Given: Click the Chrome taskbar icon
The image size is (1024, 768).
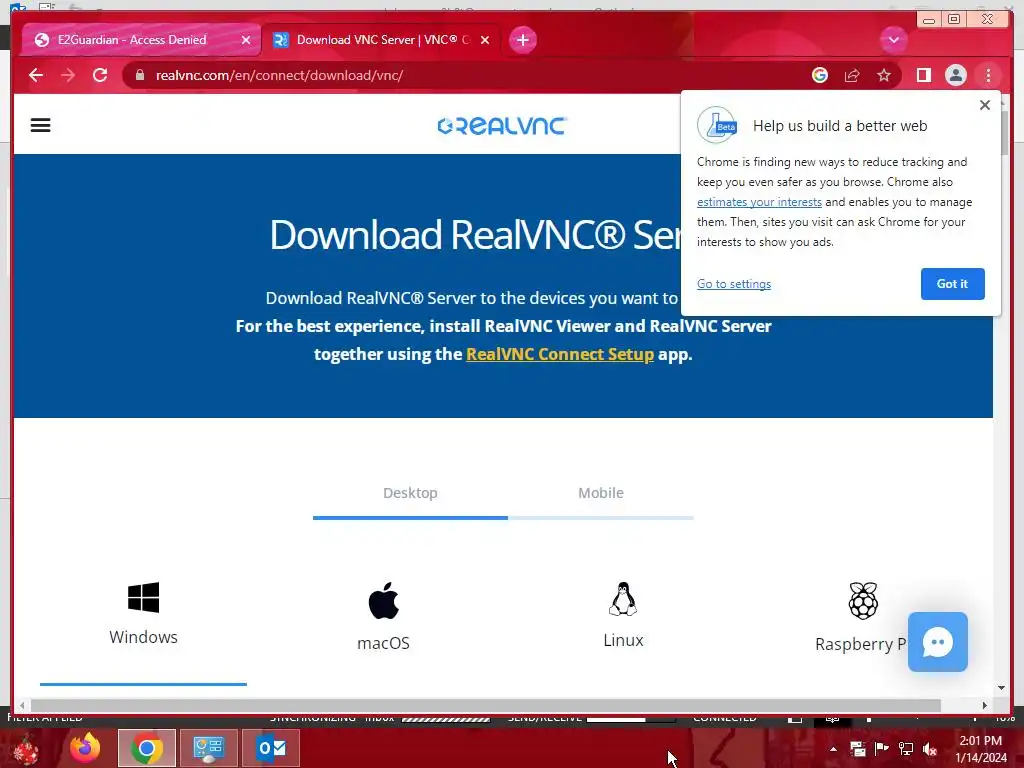Looking at the screenshot, I should [x=147, y=748].
